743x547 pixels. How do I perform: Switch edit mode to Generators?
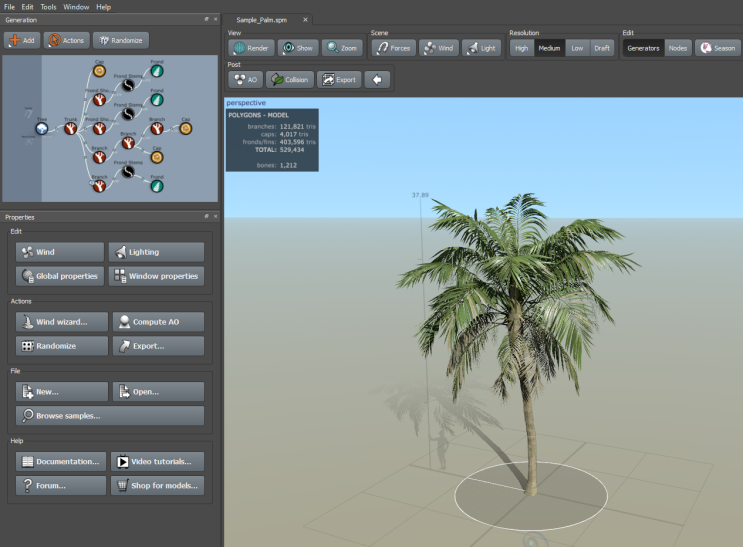tap(643, 48)
